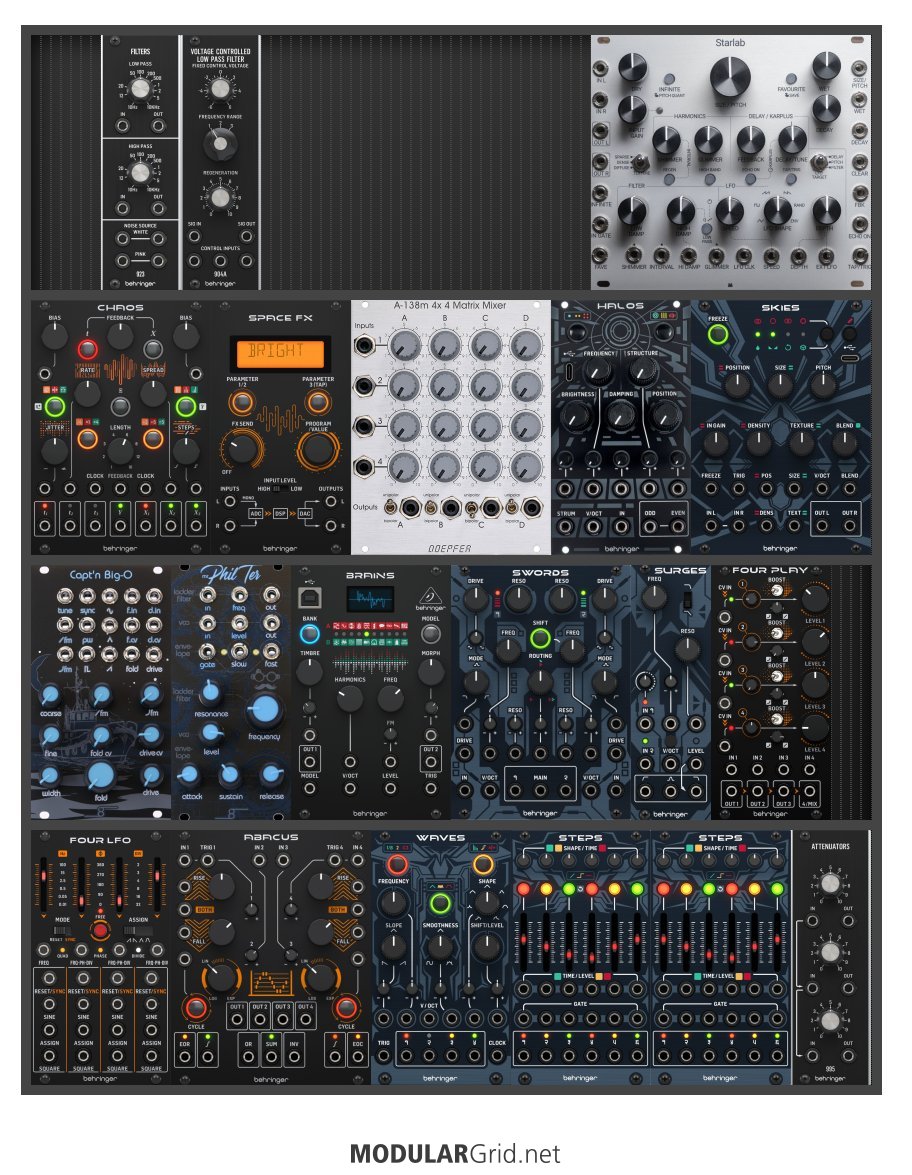Click the FX Send knob on Space FX

coord(241,448)
